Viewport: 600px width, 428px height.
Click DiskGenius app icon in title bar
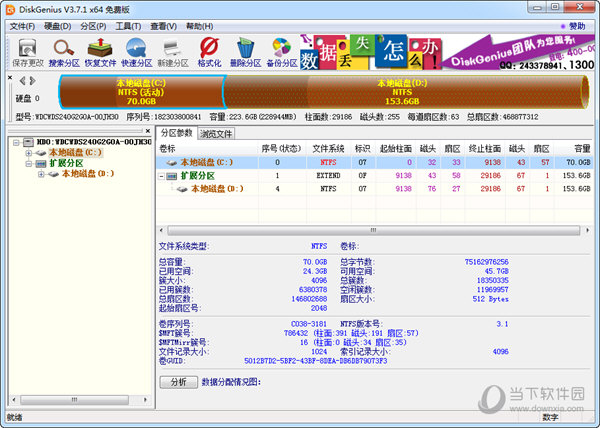(10, 10)
